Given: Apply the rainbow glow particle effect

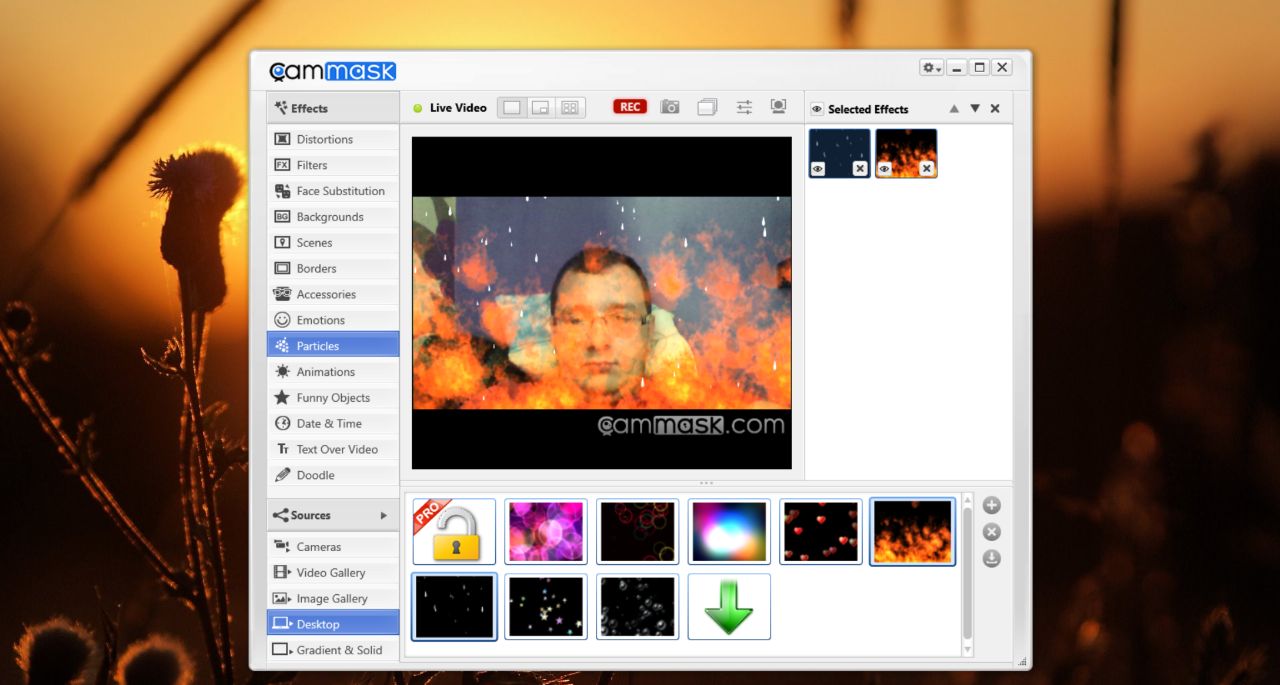Looking at the screenshot, I should (729, 532).
